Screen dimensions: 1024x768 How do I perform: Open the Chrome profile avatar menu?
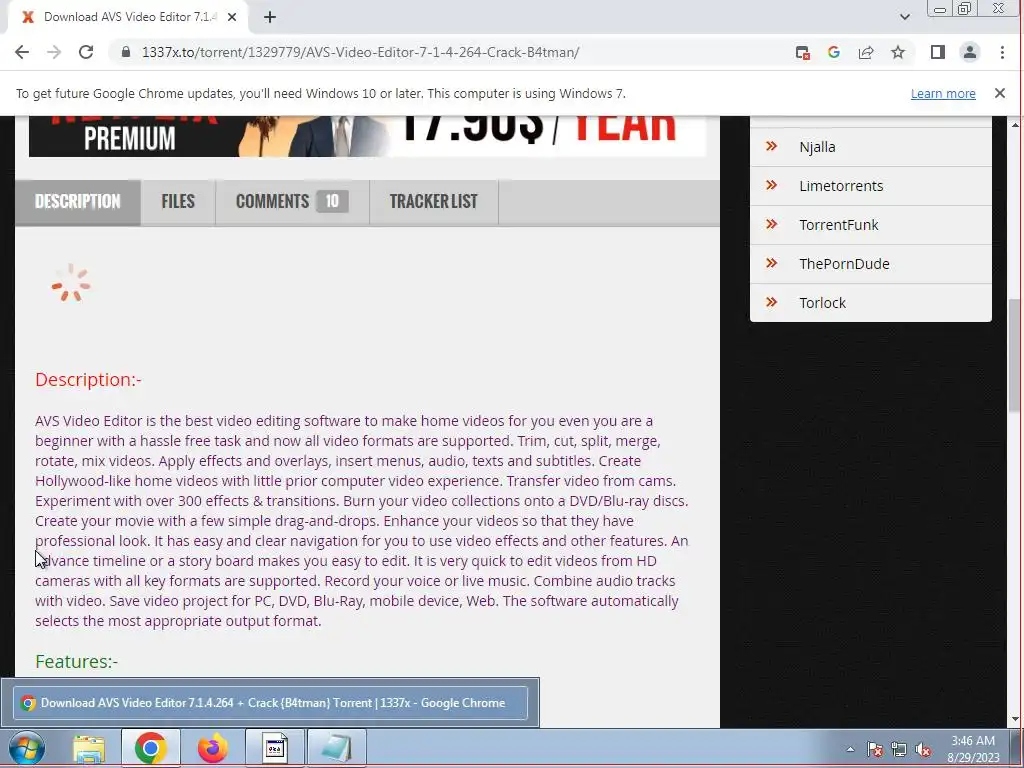pos(970,52)
